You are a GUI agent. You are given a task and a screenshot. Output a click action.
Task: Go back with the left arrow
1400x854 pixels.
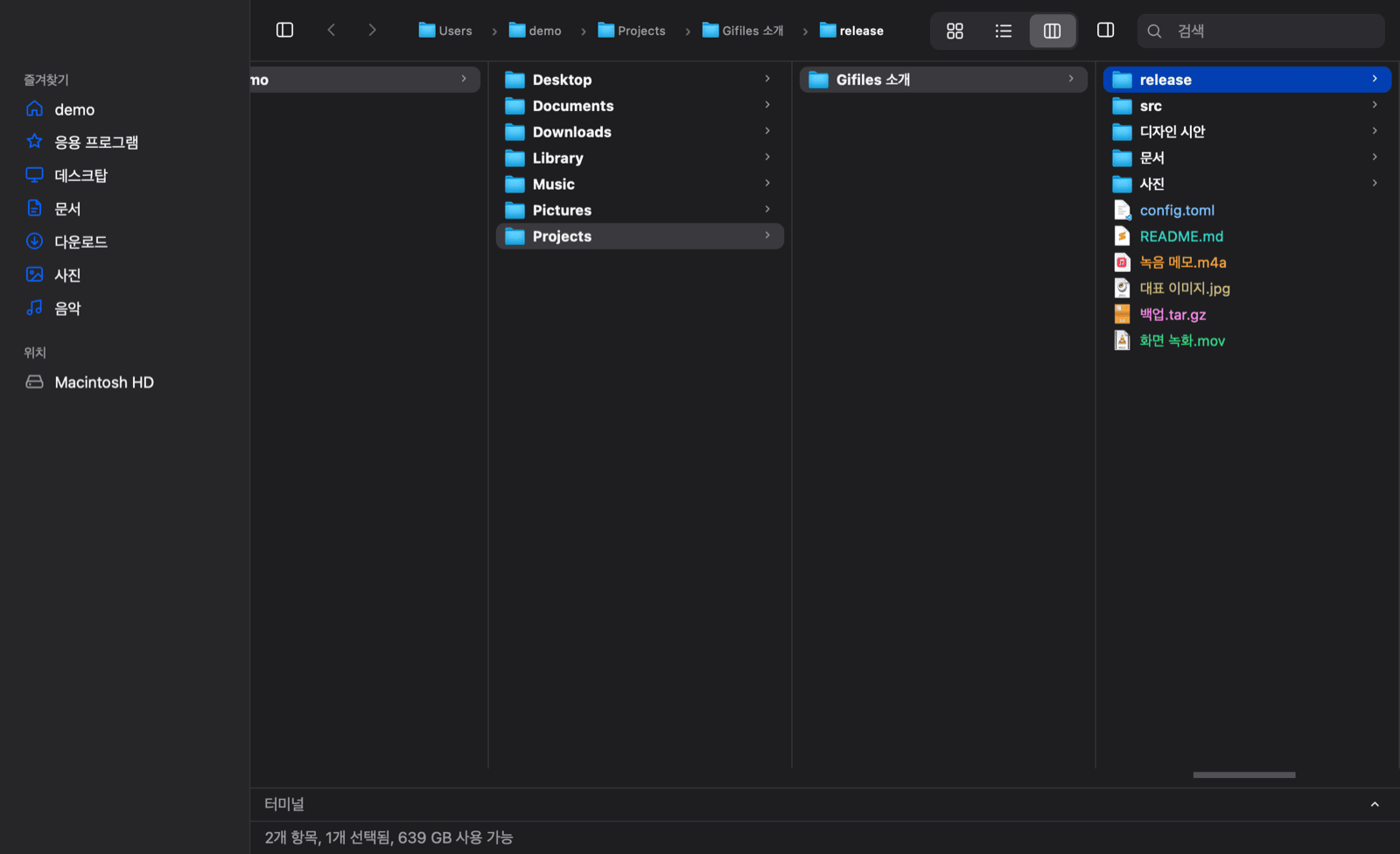click(x=332, y=31)
